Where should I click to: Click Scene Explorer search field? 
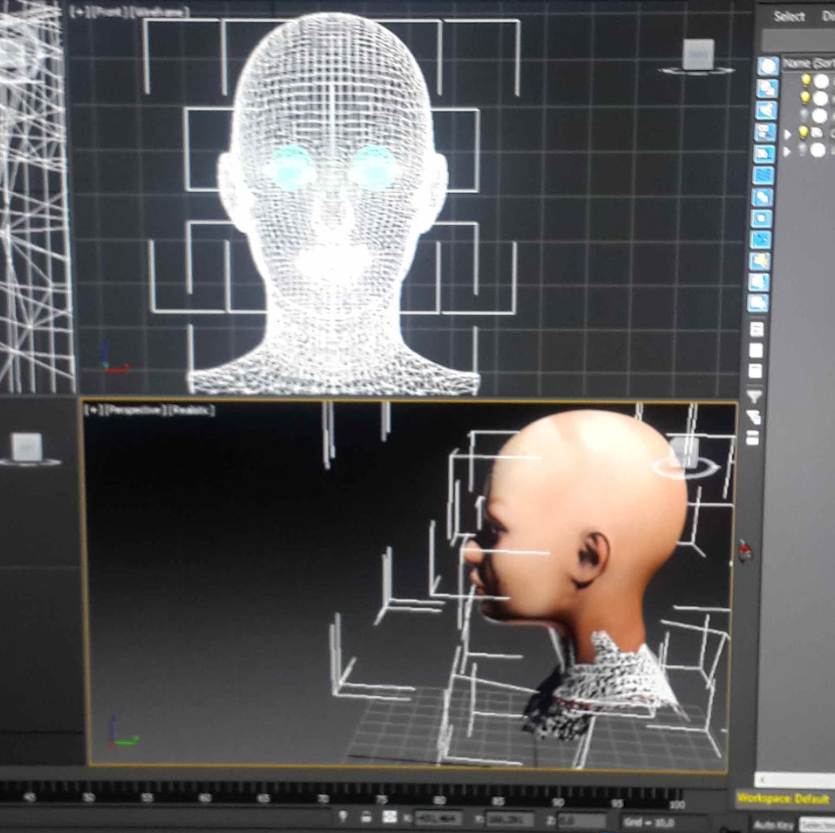(798, 40)
